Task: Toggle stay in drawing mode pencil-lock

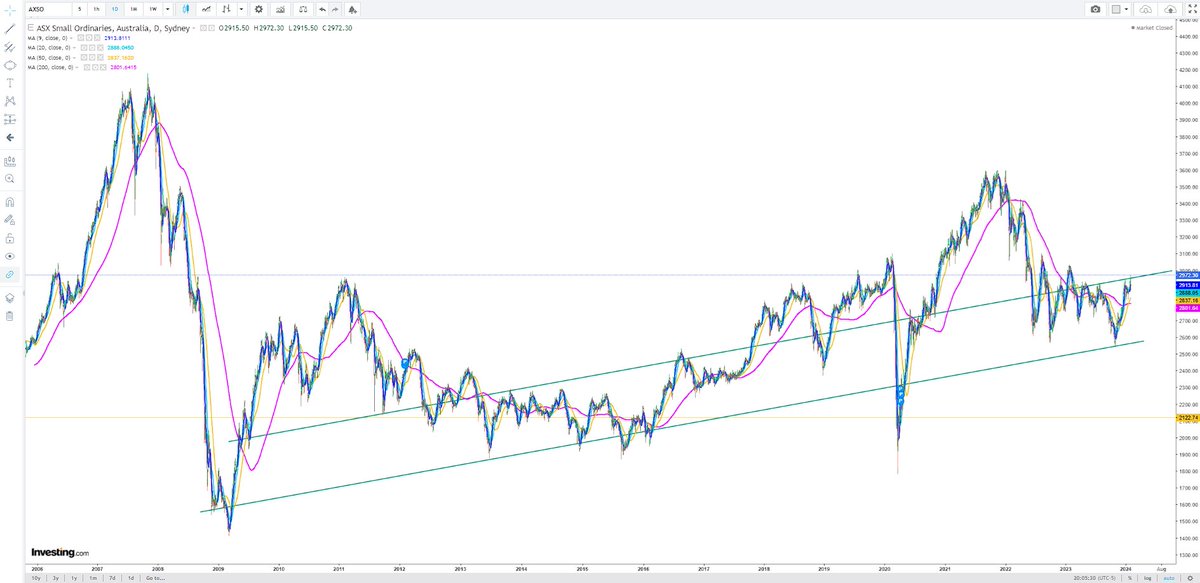Action: tap(10, 219)
